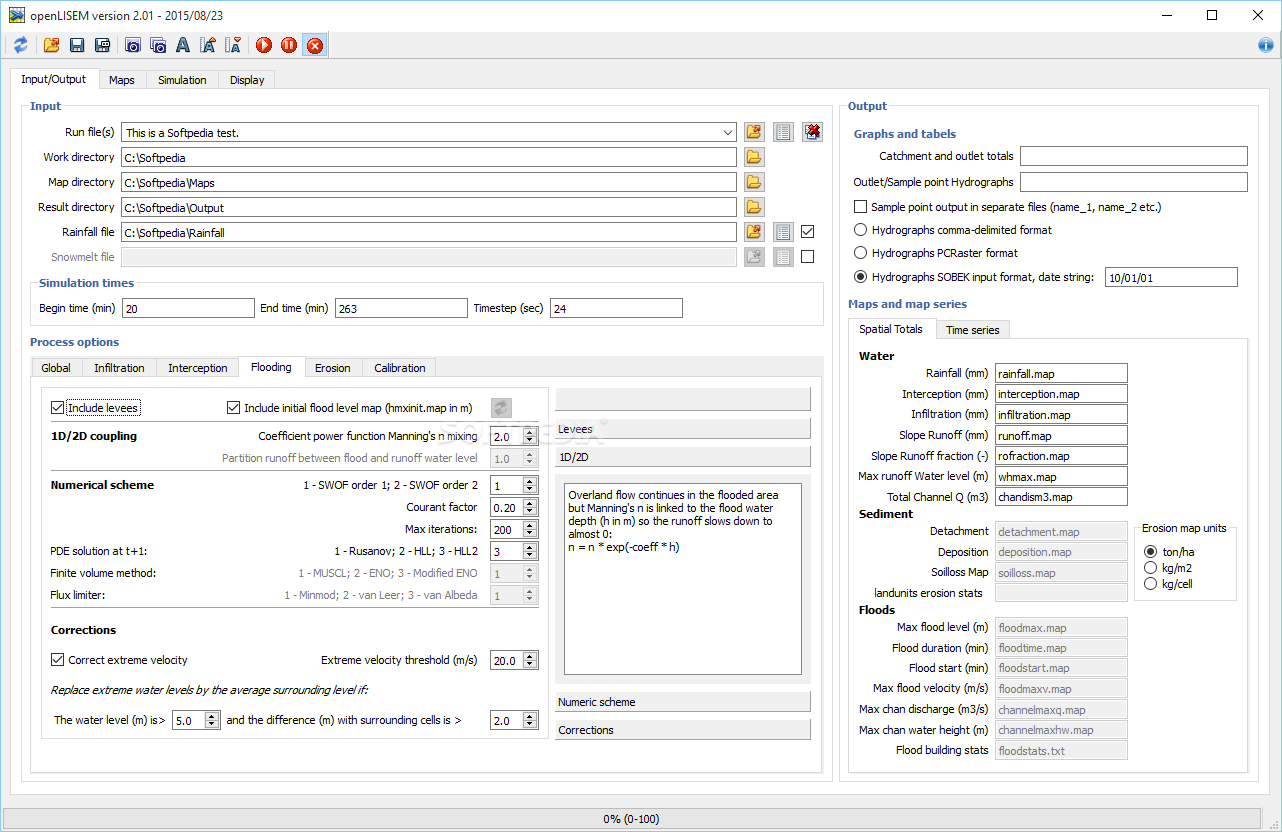Decrease font size with the A down-arrow icon
The width and height of the screenshot is (1282, 832).
point(233,45)
